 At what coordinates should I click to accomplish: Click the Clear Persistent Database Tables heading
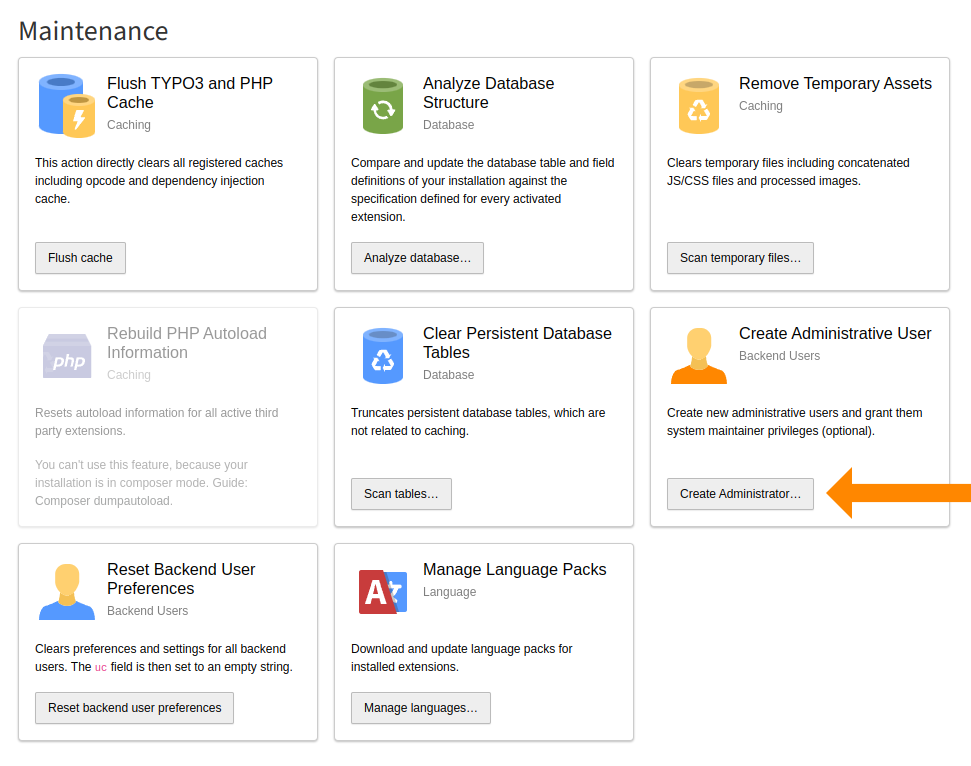tap(518, 344)
